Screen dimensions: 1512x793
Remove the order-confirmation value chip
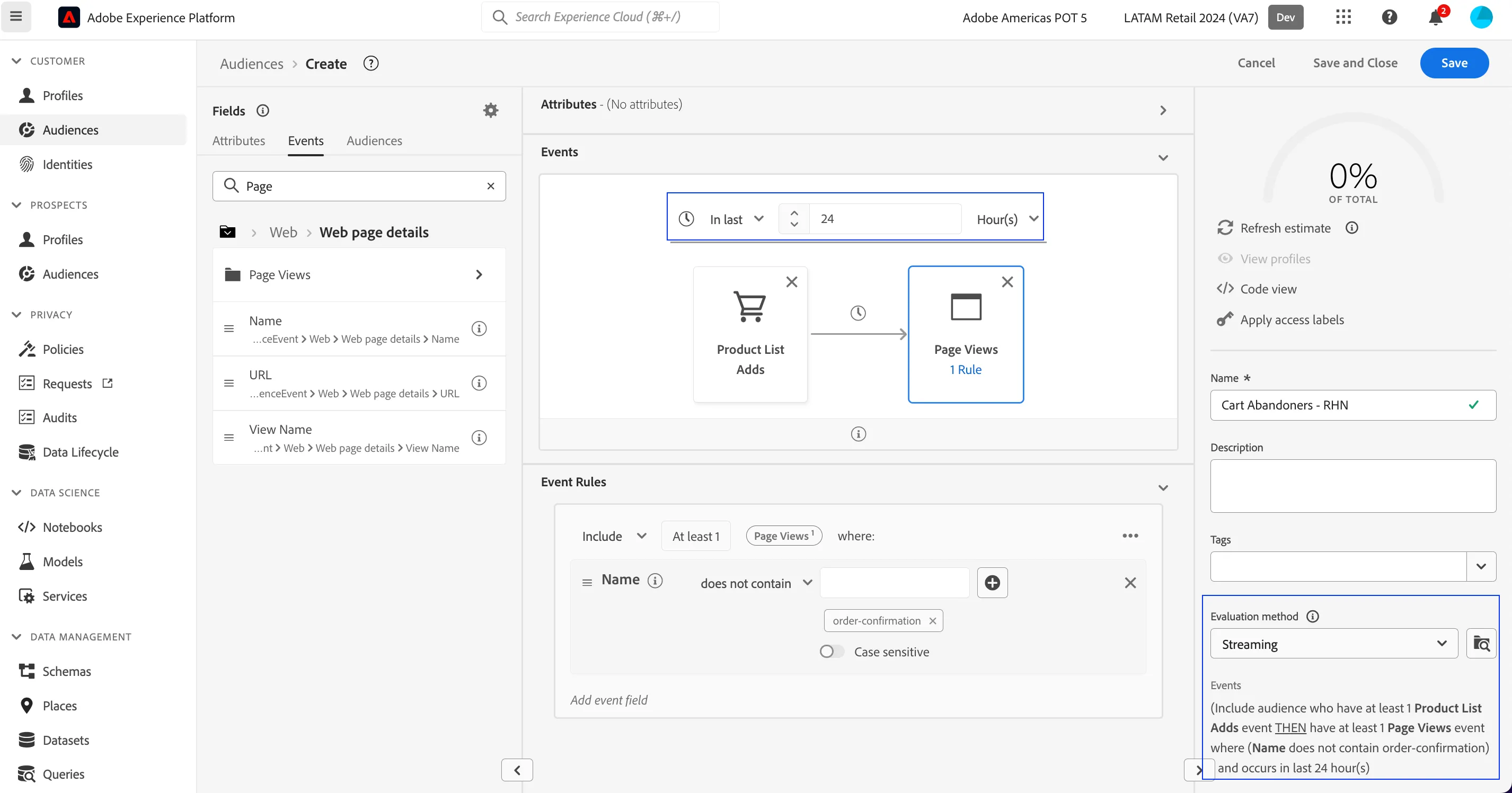pyautogui.click(x=932, y=620)
